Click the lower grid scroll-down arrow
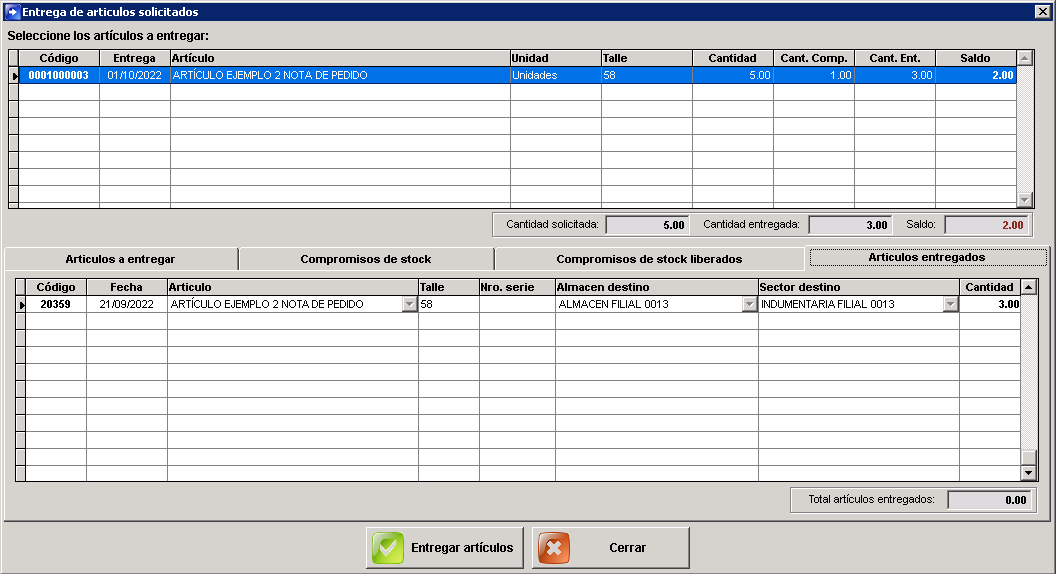 coord(1028,473)
